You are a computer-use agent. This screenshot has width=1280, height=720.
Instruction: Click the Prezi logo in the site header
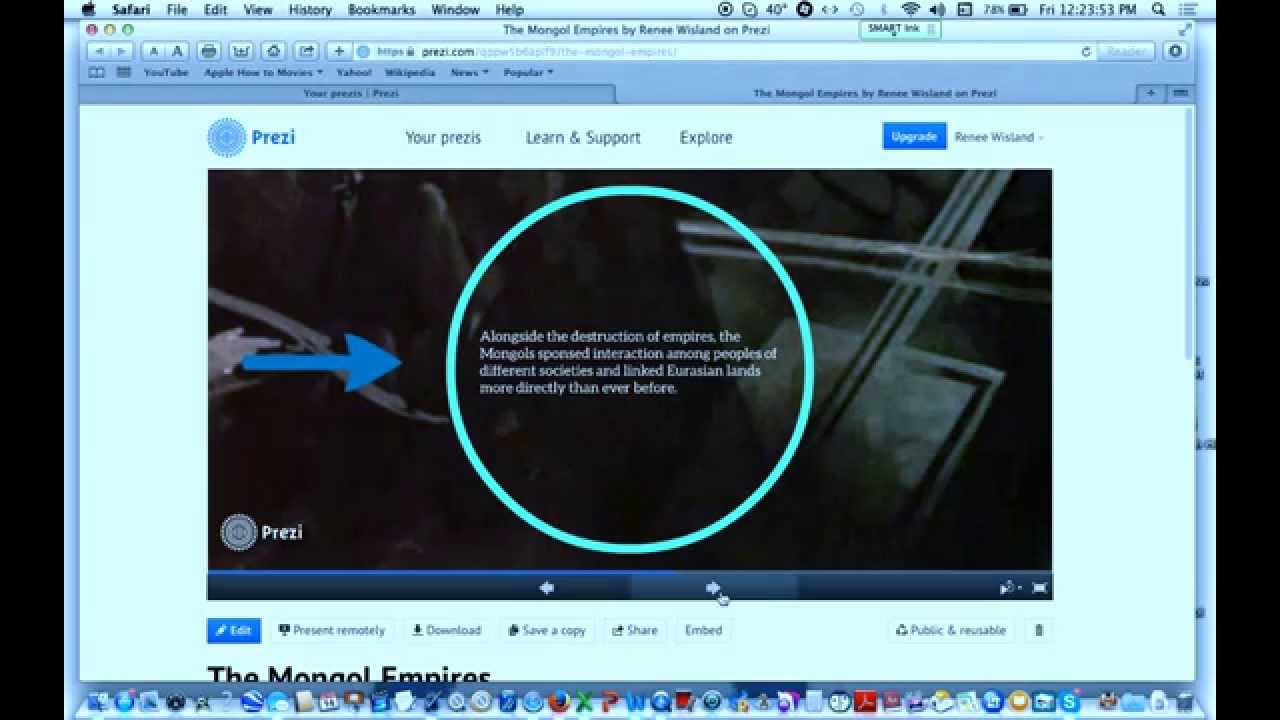251,137
